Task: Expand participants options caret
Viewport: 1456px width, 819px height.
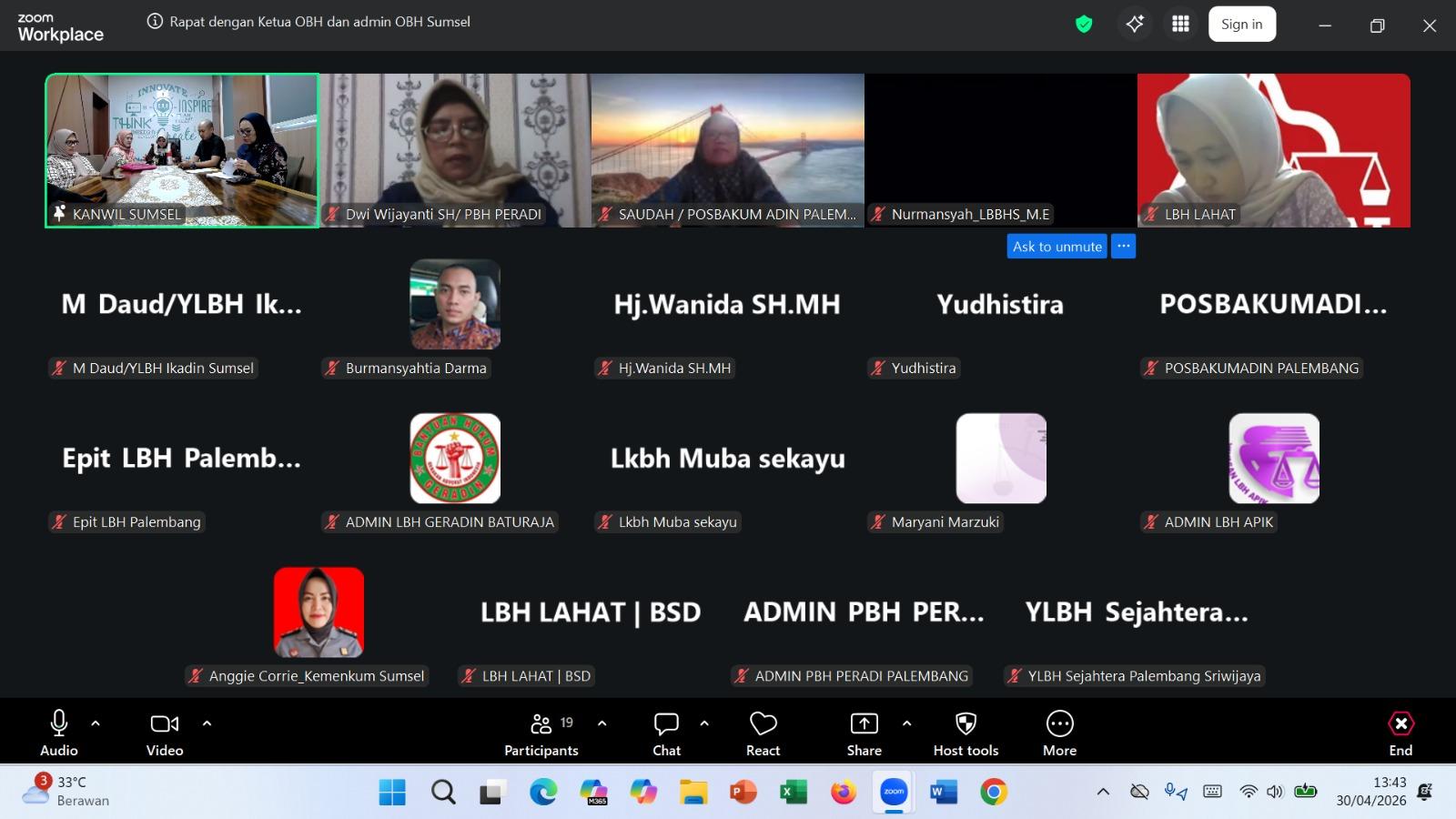Action: pyautogui.click(x=602, y=723)
